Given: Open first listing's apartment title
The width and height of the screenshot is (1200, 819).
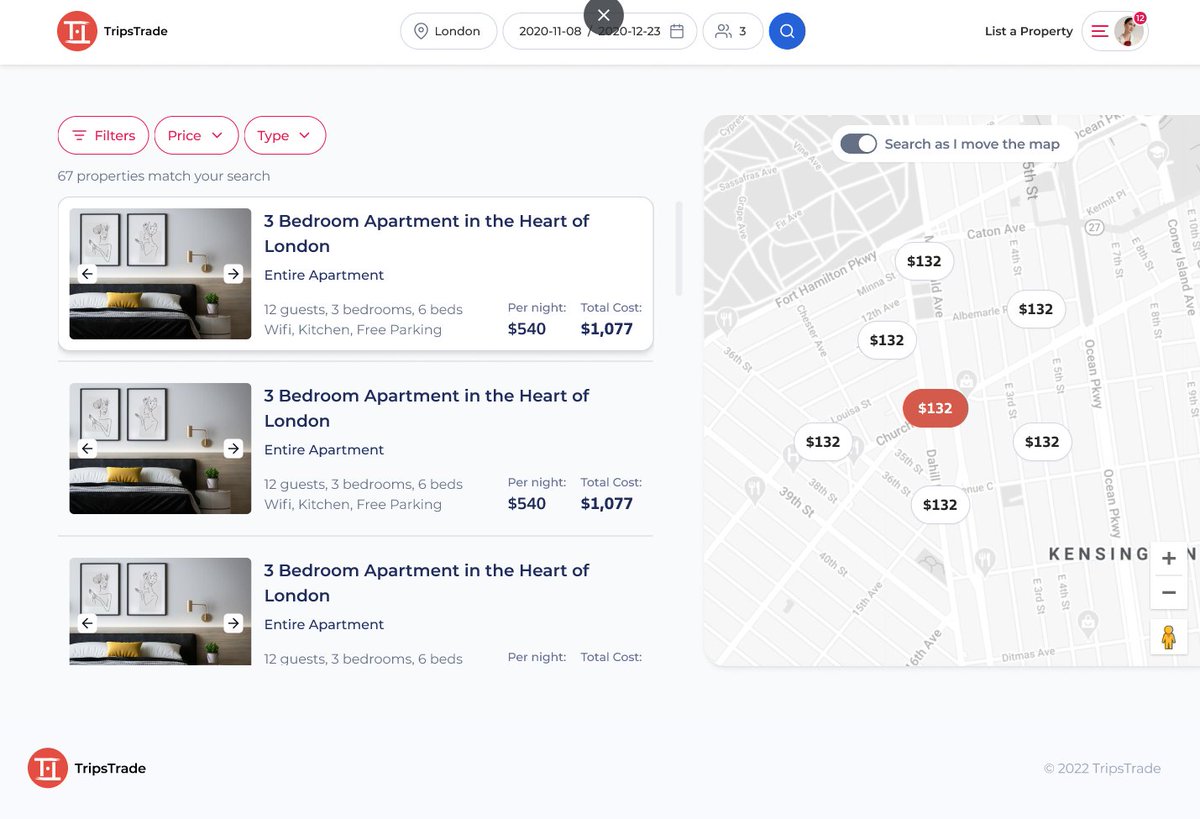Looking at the screenshot, I should [427, 233].
